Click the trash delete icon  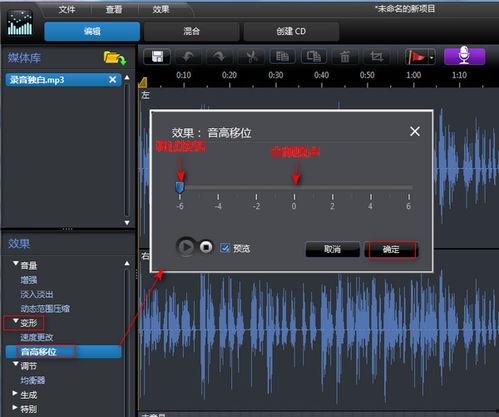345,57
